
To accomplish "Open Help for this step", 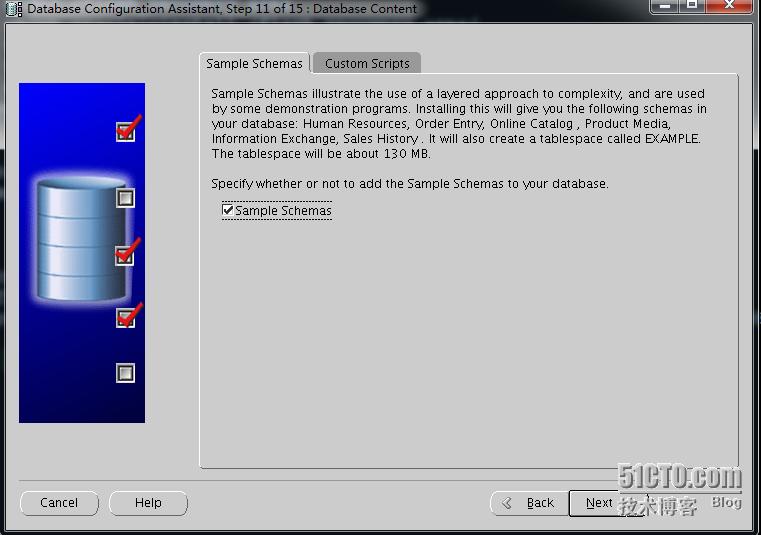I will click(x=148, y=502).
